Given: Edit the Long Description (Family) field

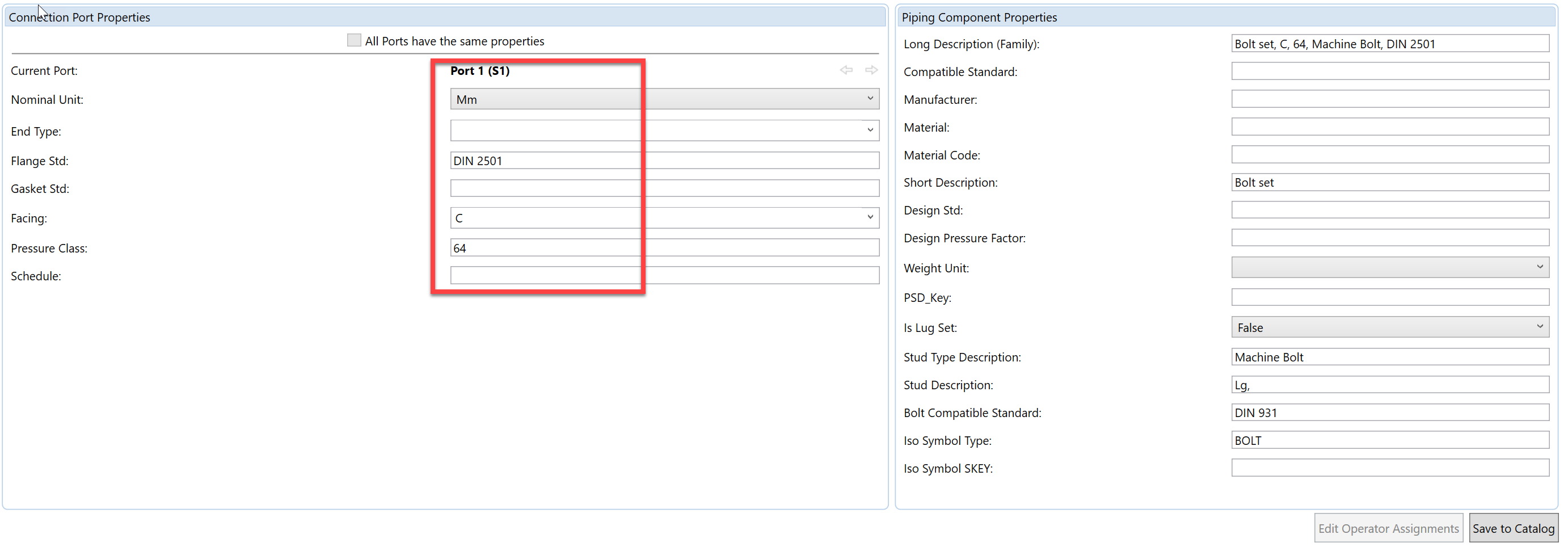Looking at the screenshot, I should [x=1390, y=44].
